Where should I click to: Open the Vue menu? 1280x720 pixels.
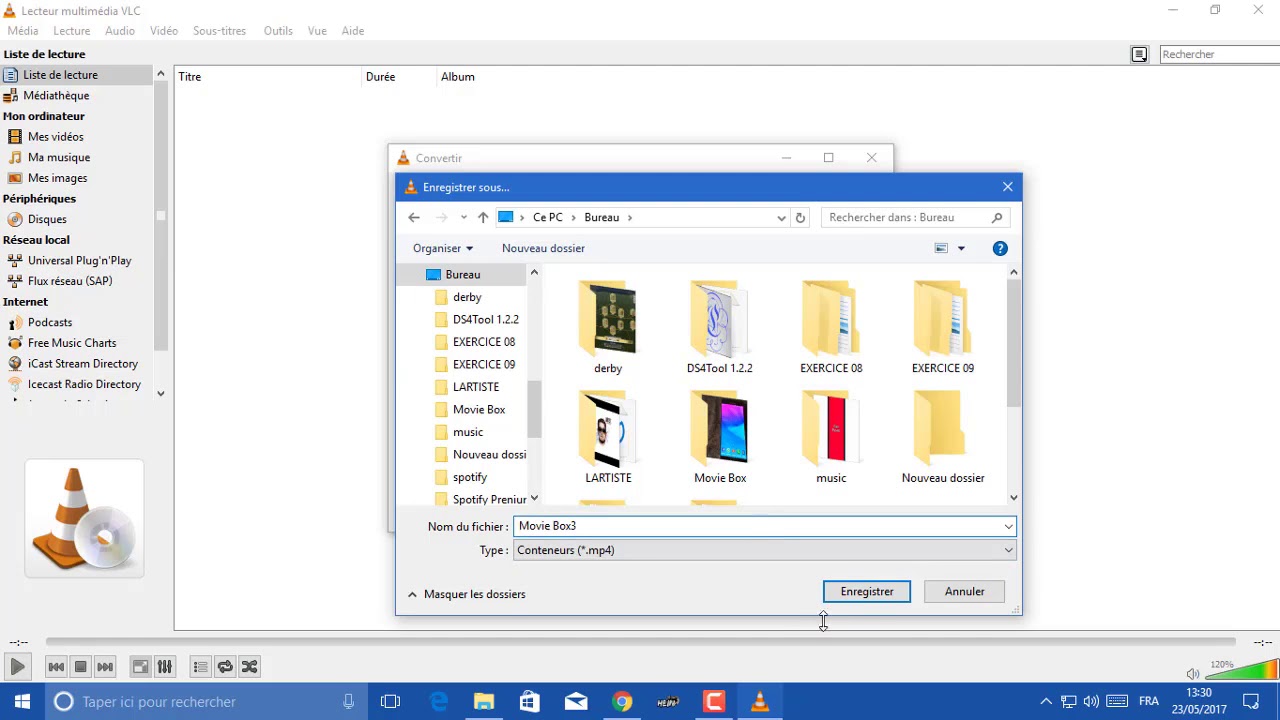(317, 31)
